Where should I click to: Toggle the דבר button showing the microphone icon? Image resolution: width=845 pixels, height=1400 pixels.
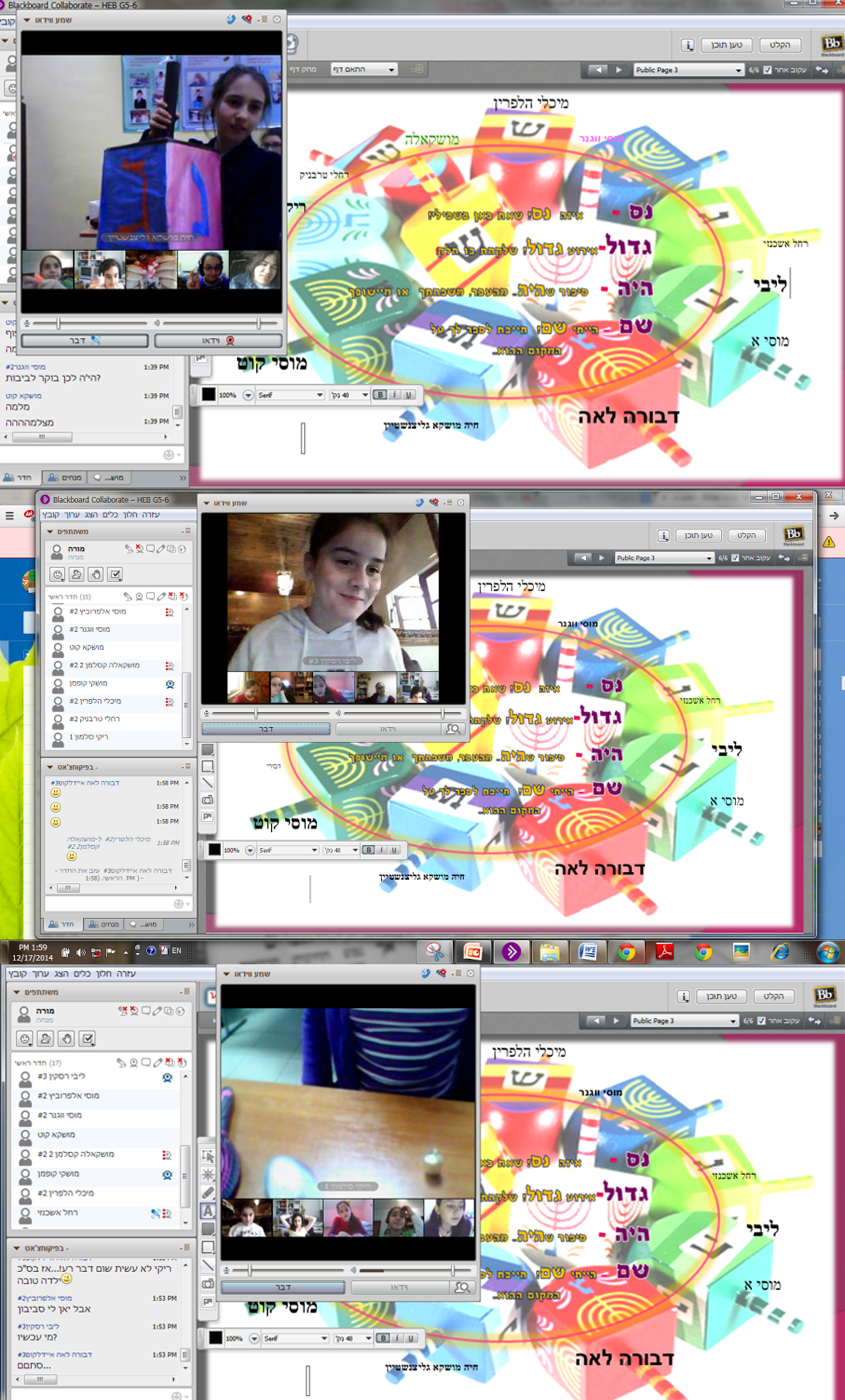84,340
